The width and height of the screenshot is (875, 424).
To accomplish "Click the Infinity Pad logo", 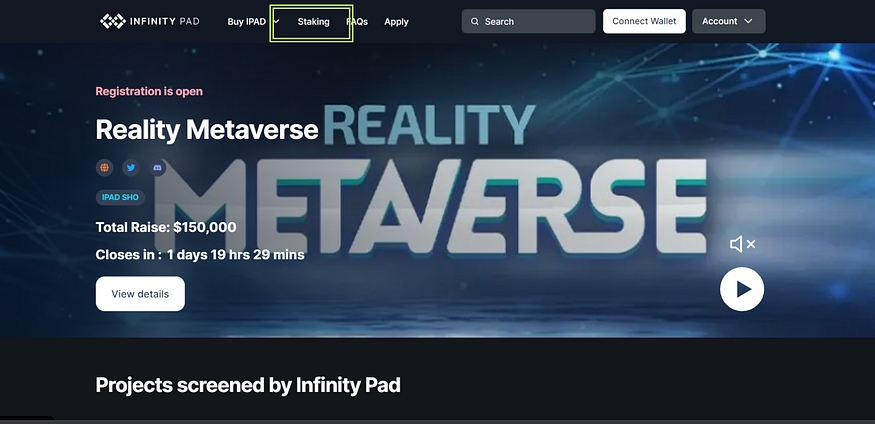I will [149, 21].
